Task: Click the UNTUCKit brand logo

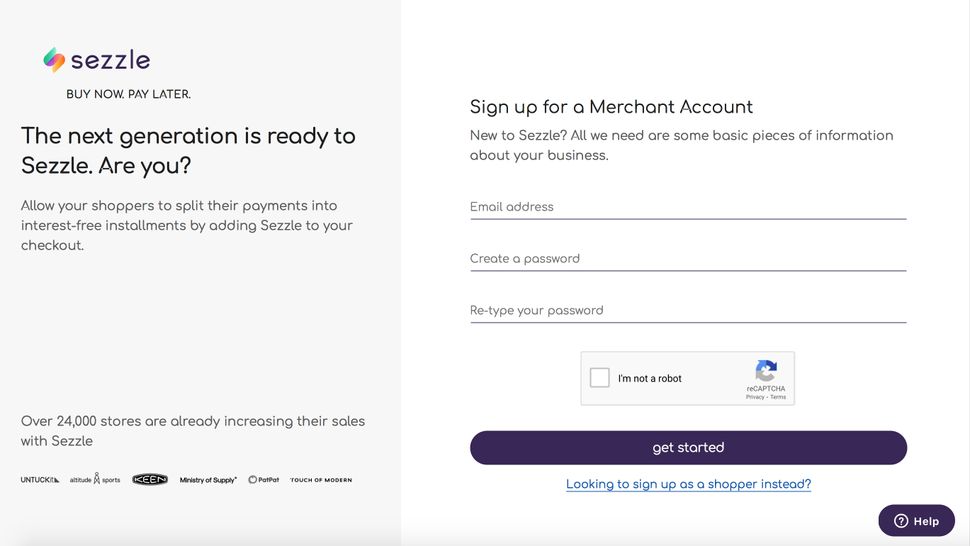Action: tap(40, 480)
